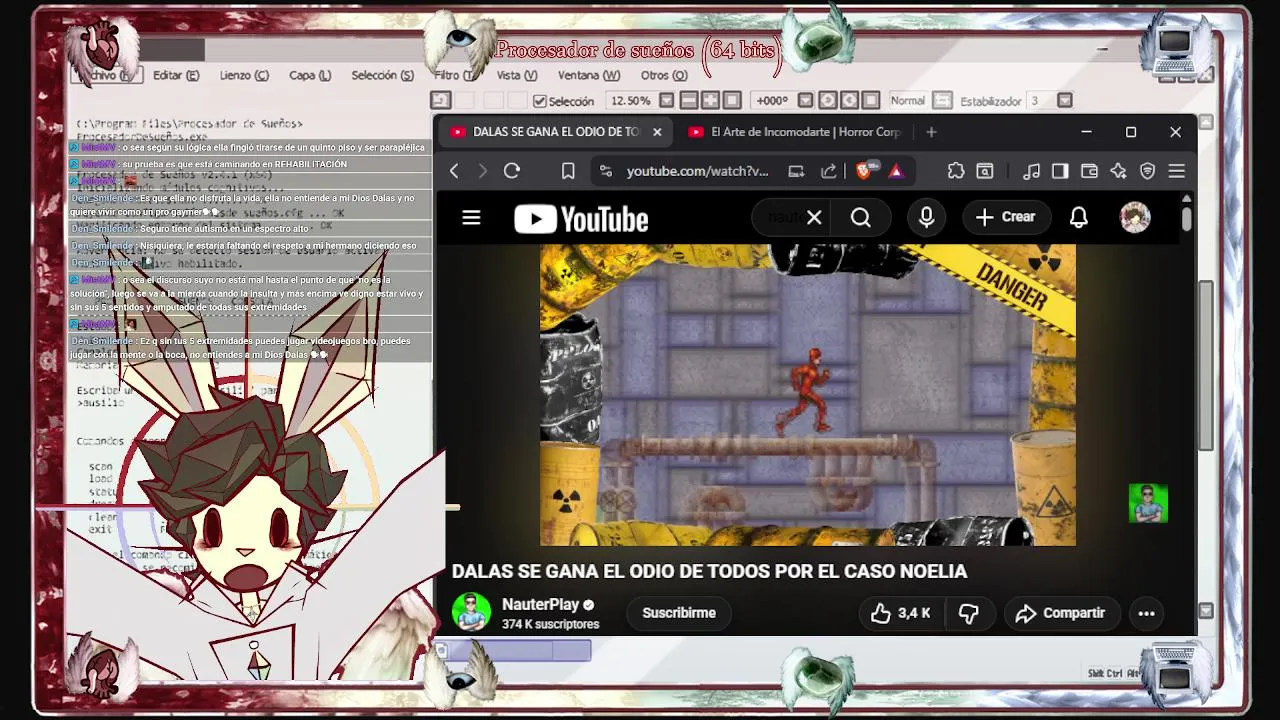1280x720 pixels.
Task: Zoom out with the minus button in toolbar
Action: [688, 101]
